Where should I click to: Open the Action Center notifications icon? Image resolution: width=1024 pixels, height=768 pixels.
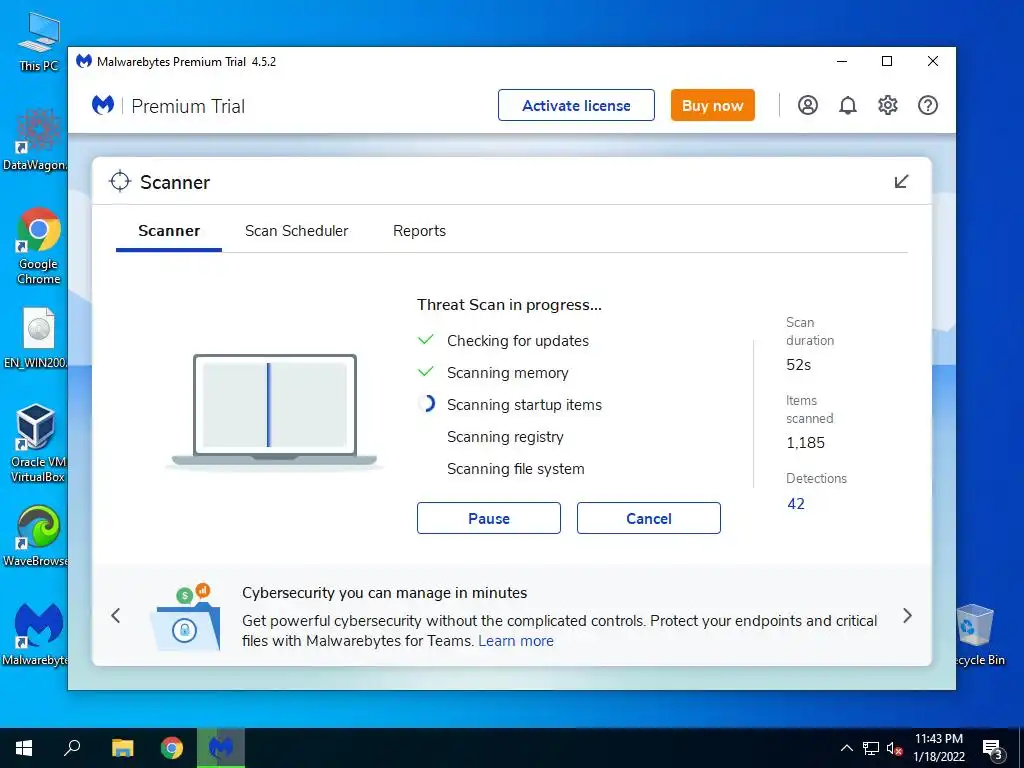point(993,749)
